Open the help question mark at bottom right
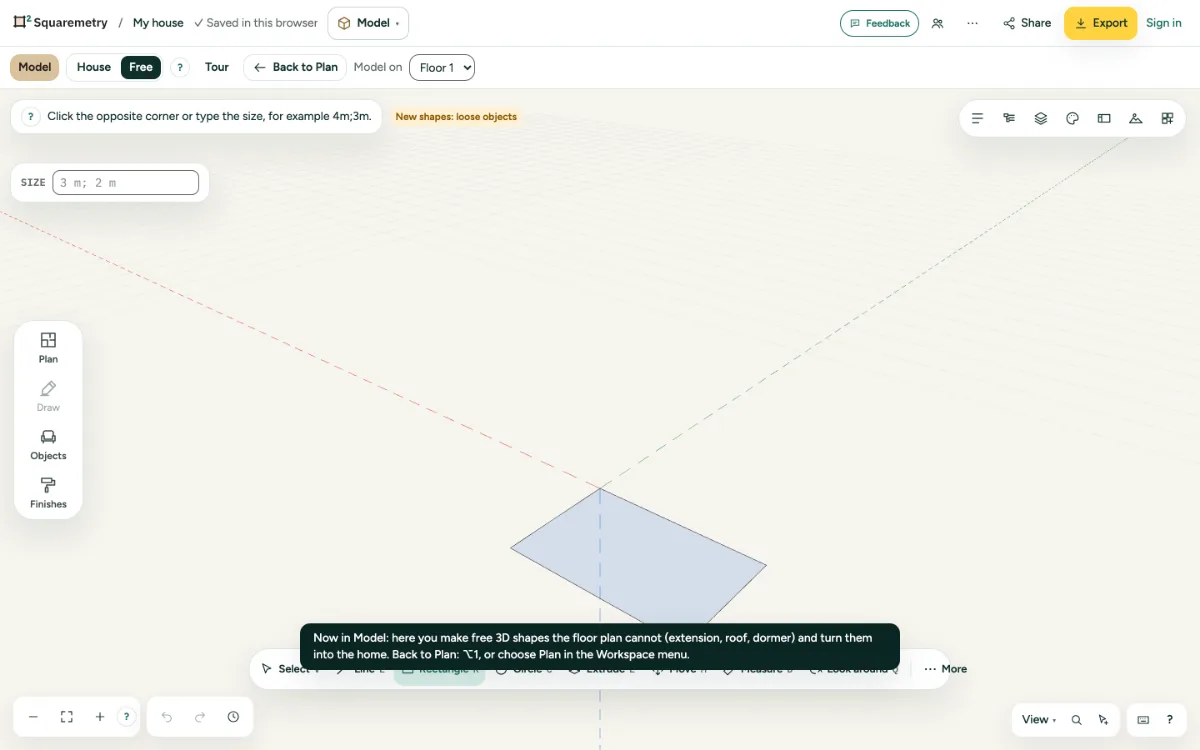 pyautogui.click(x=1170, y=720)
